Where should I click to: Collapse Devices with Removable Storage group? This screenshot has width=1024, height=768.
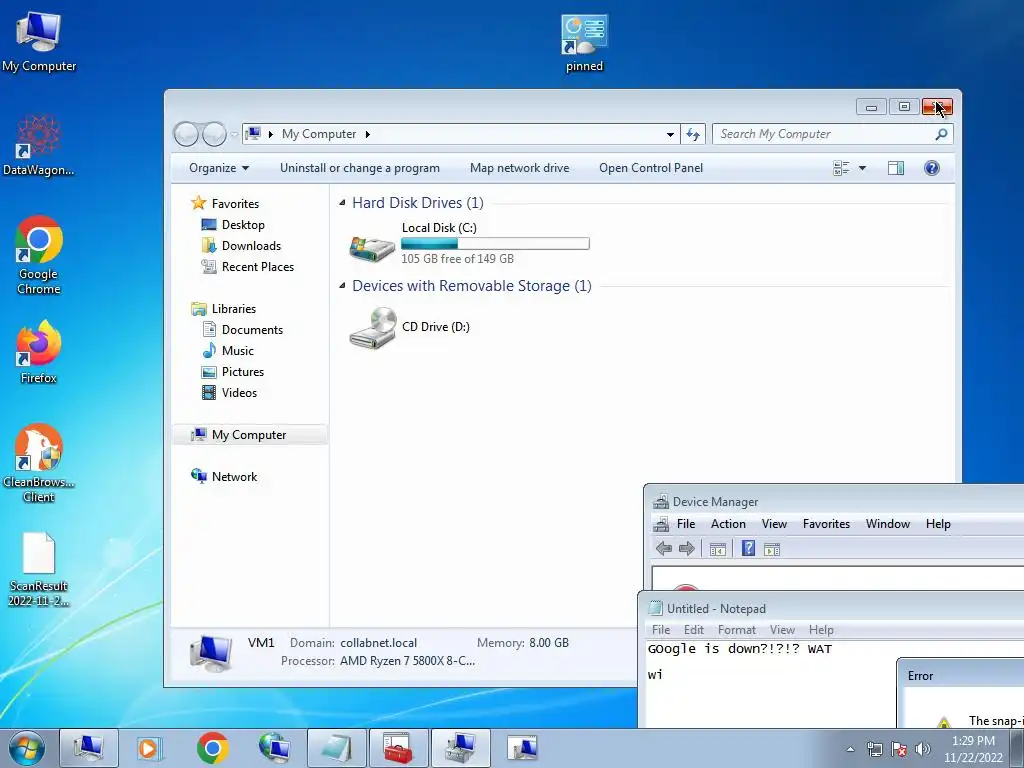click(342, 285)
